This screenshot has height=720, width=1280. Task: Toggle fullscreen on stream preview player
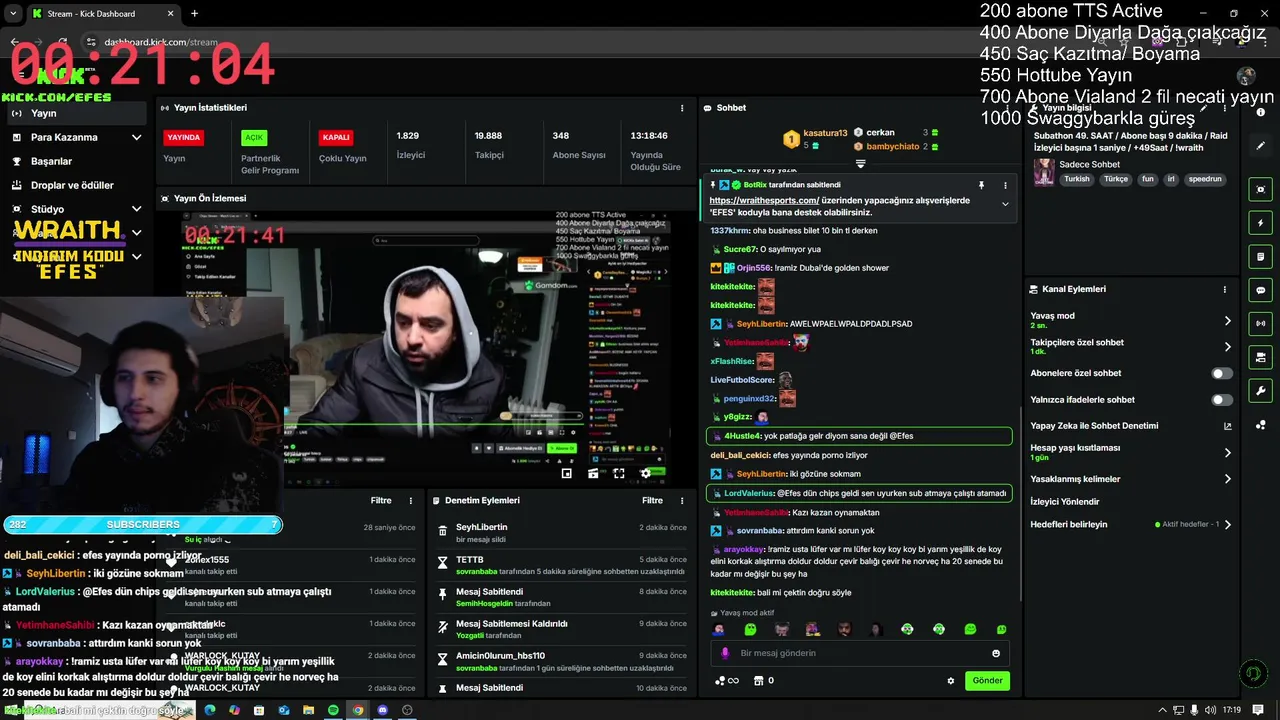[x=619, y=473]
